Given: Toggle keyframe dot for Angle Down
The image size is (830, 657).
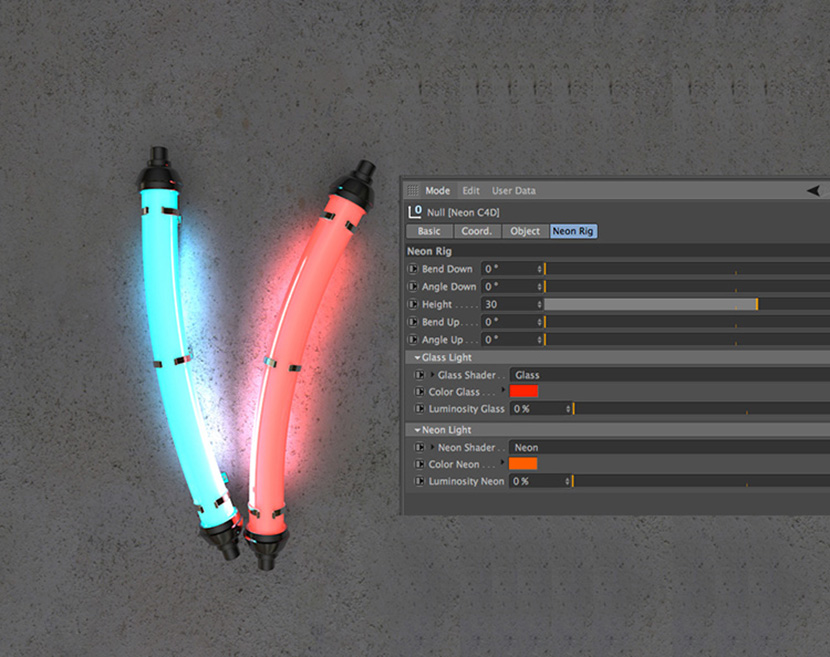Looking at the screenshot, I should [x=412, y=286].
